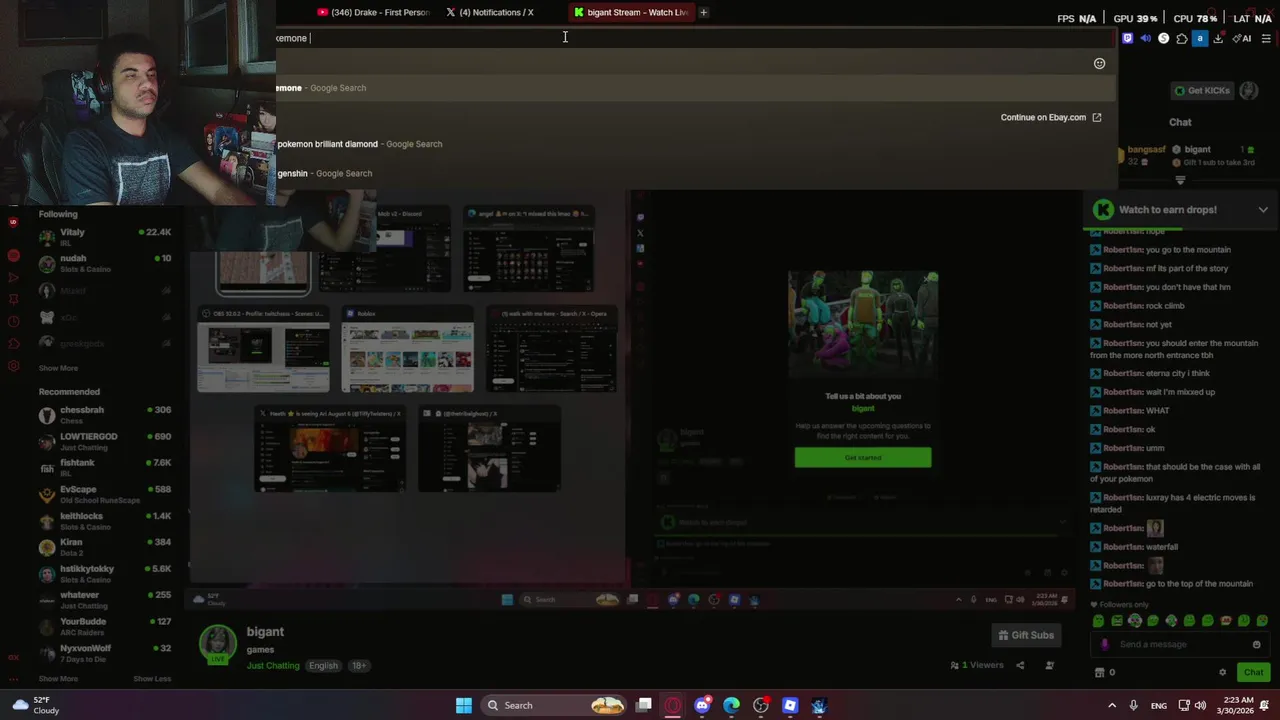This screenshot has width=1280, height=720.
Task: Click the system tray microphone icon
Action: 1133,705
